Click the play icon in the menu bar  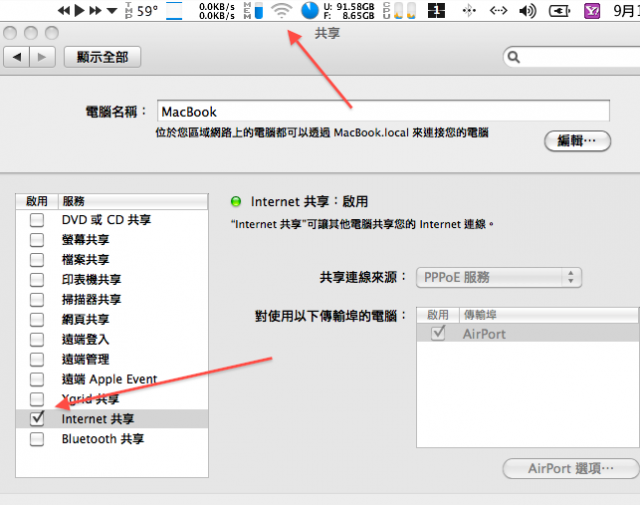(x=80, y=11)
